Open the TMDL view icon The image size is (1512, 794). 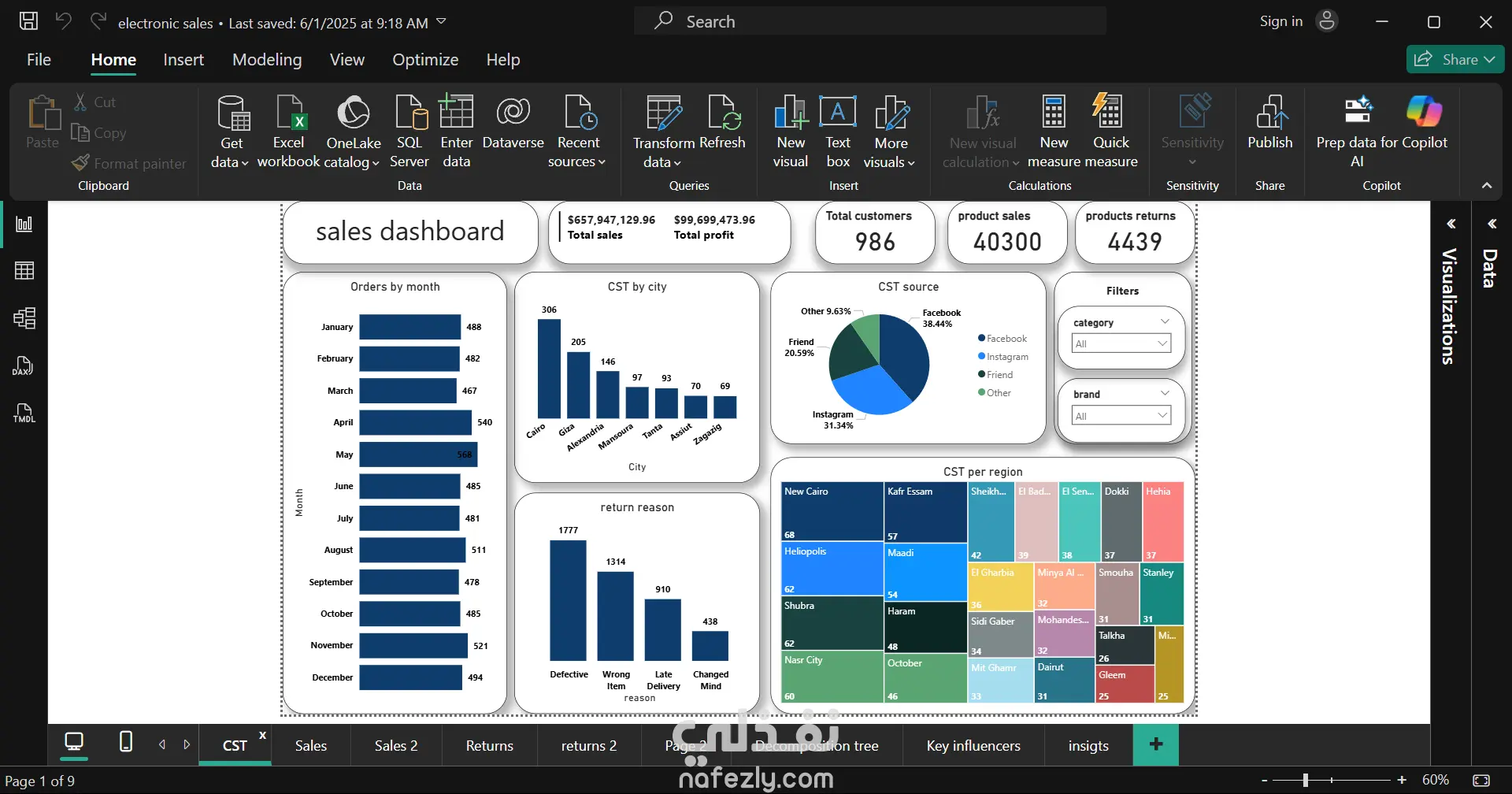(x=24, y=413)
